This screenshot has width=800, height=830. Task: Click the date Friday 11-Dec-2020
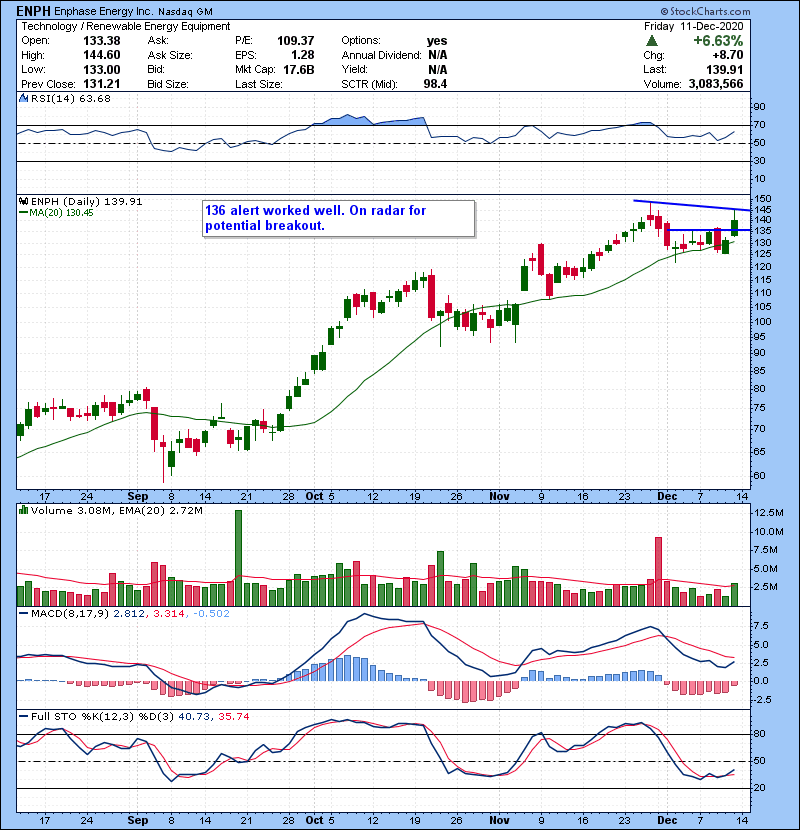[x=694, y=26]
